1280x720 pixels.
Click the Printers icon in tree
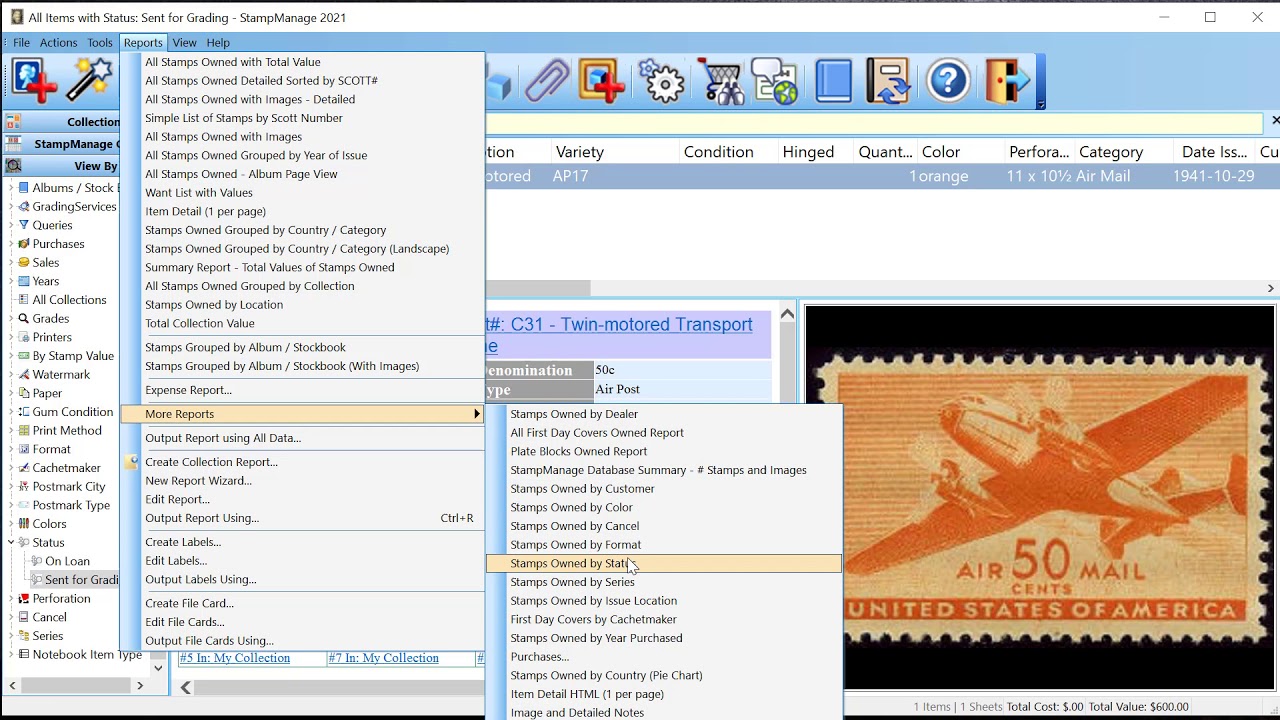point(24,337)
